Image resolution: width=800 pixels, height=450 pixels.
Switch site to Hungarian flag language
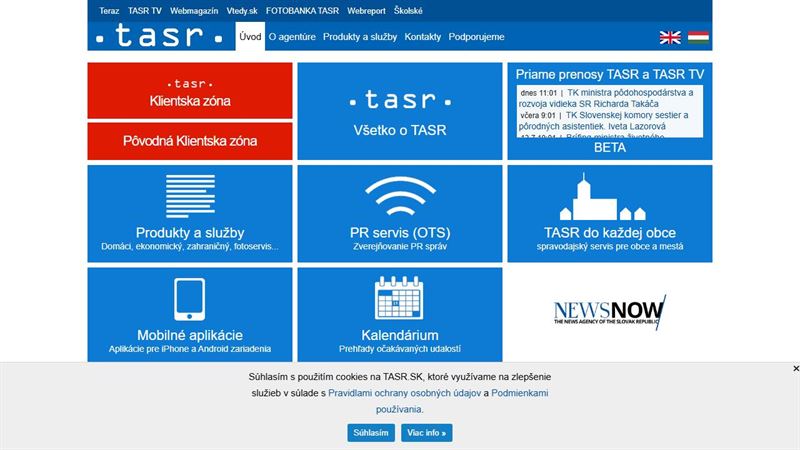coord(698,37)
